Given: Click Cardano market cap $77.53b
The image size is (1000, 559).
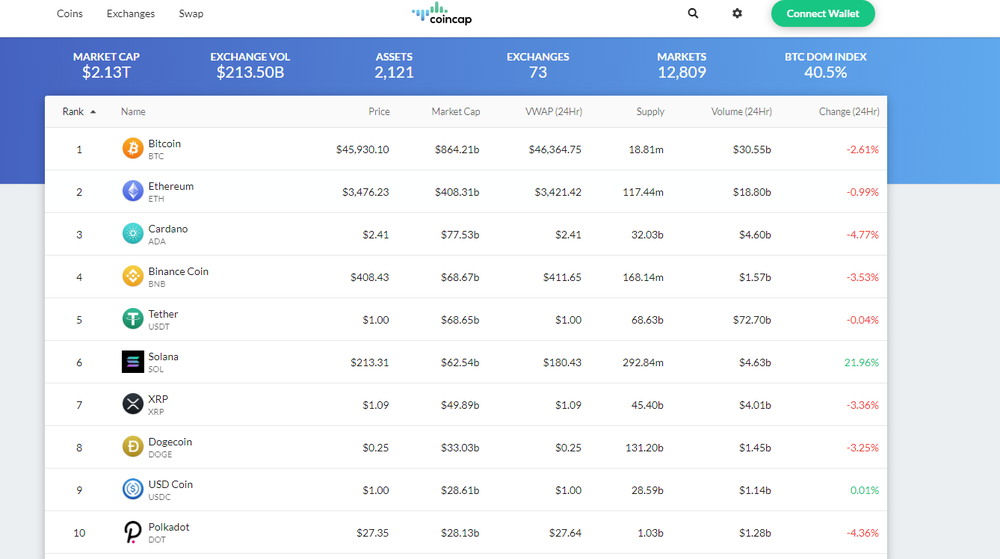Looking at the screenshot, I should (x=460, y=235).
